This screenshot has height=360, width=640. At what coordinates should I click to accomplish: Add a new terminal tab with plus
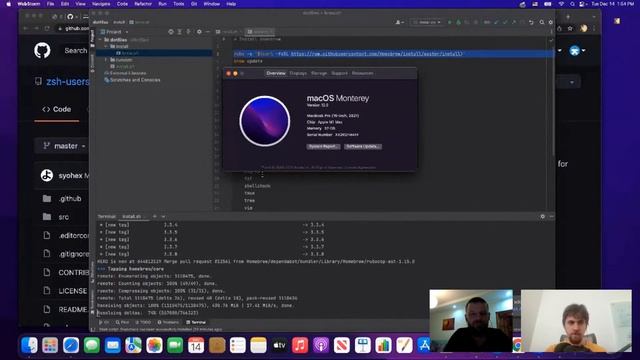point(155,216)
